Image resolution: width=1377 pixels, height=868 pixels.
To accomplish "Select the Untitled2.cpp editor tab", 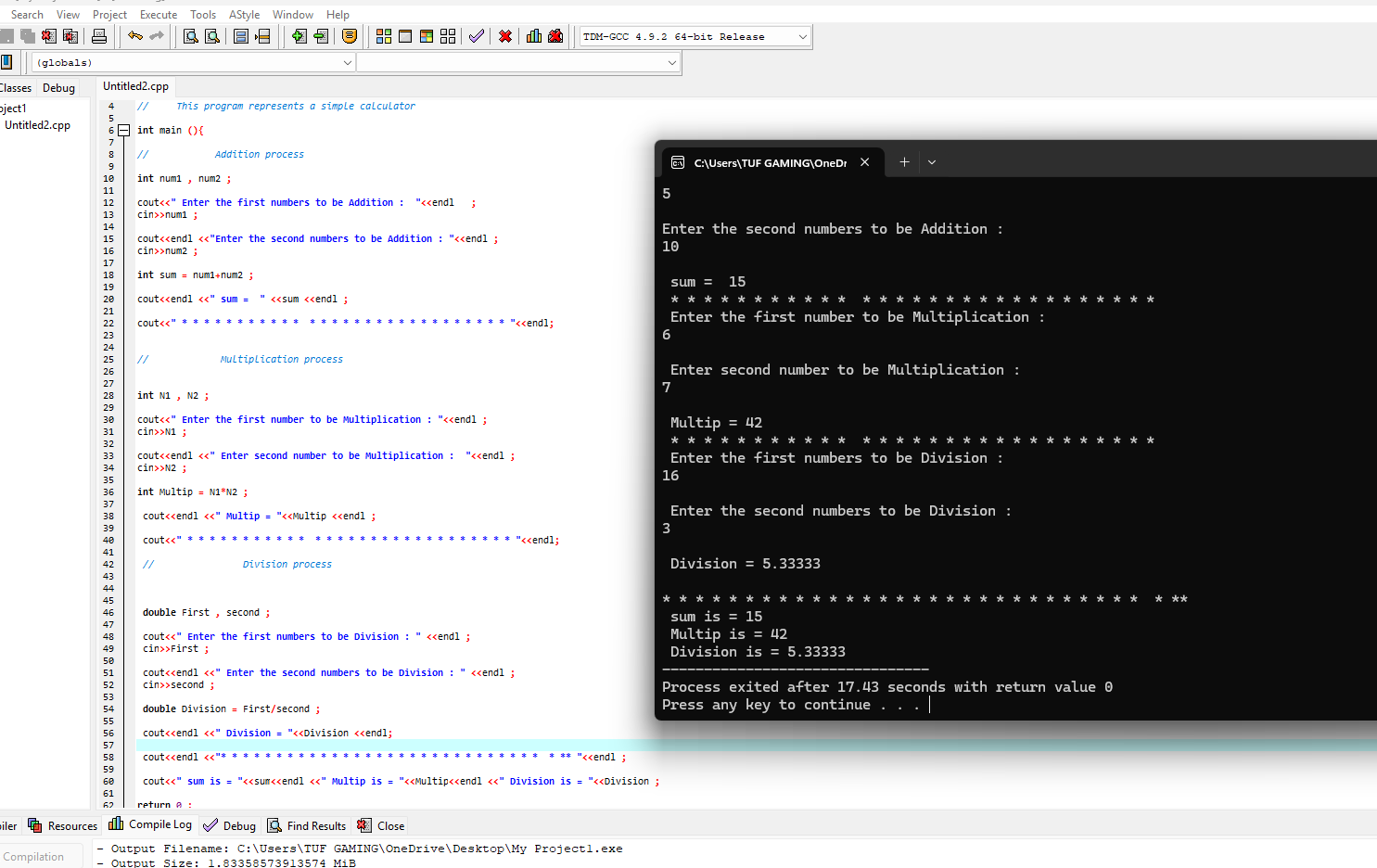I will coord(135,86).
